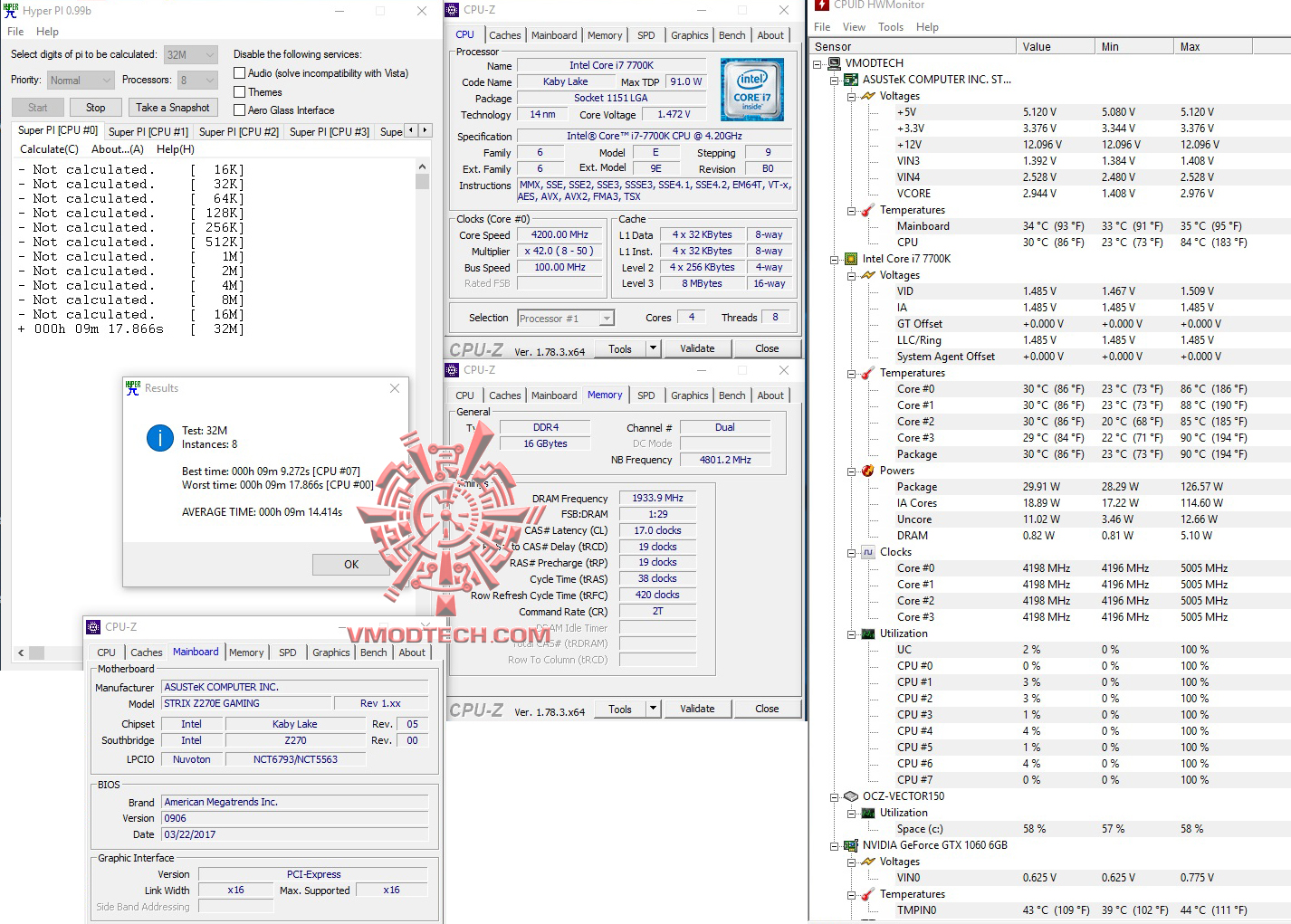
Task: Click OK in the Results dialog
Action: [x=350, y=564]
